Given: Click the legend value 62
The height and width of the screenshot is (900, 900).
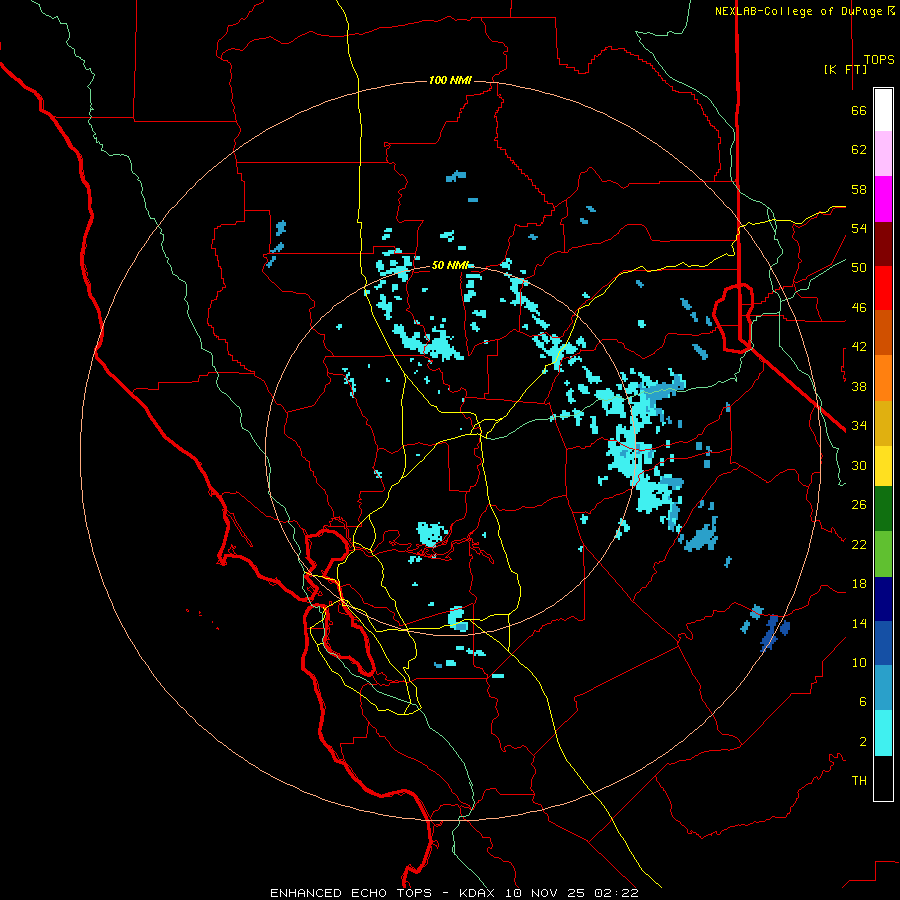Looking at the screenshot, I should point(859,150).
